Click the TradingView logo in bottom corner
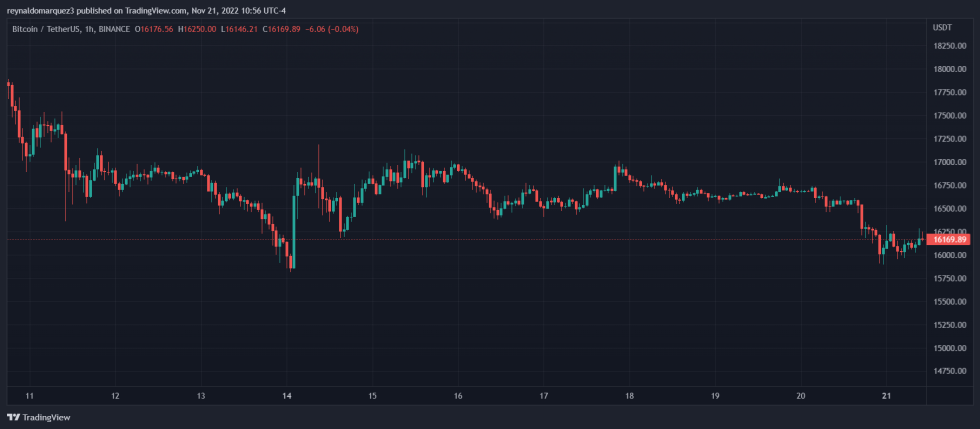The height and width of the screenshot is (429, 980). [30, 417]
